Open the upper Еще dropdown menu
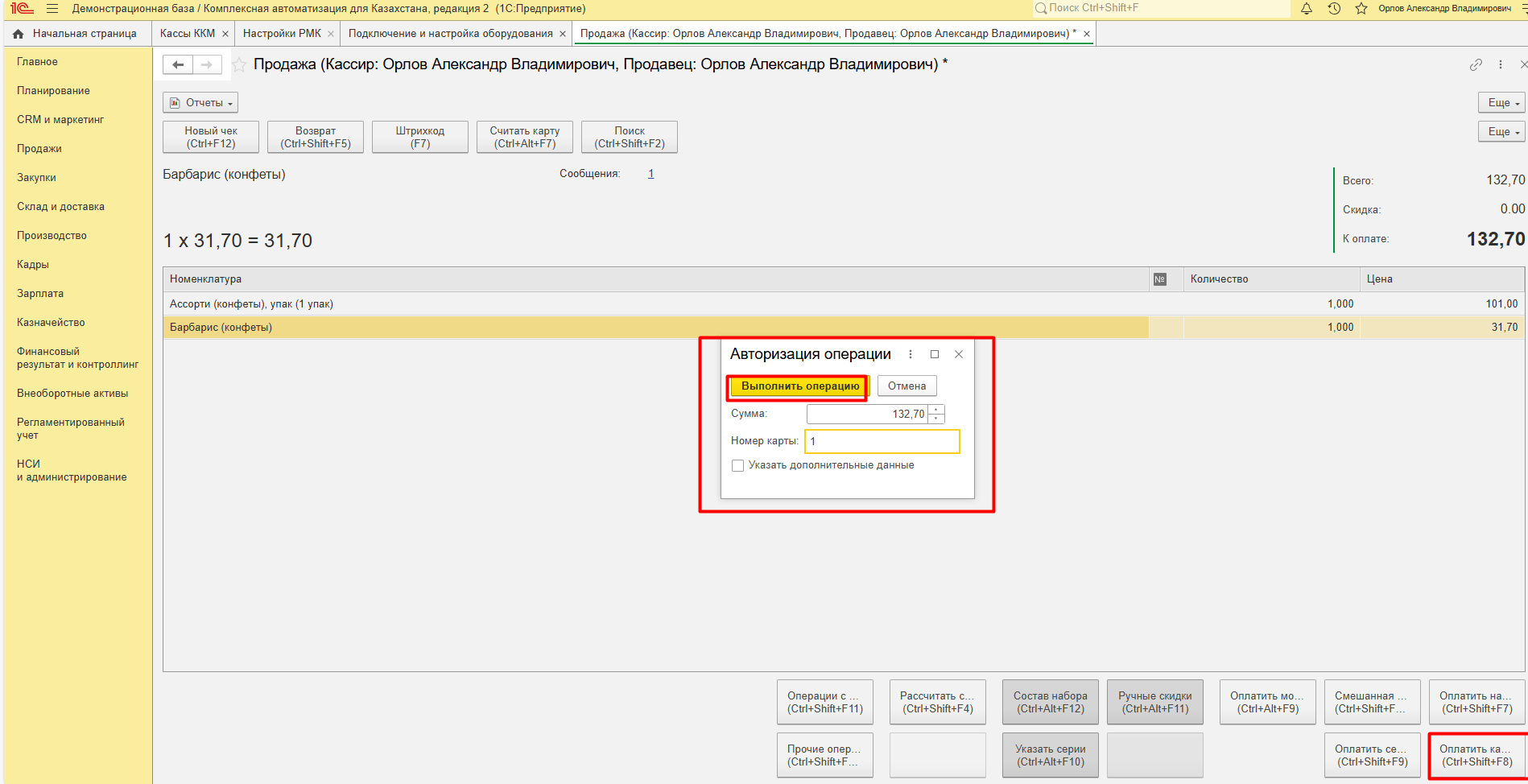1528x784 pixels. point(1501,103)
